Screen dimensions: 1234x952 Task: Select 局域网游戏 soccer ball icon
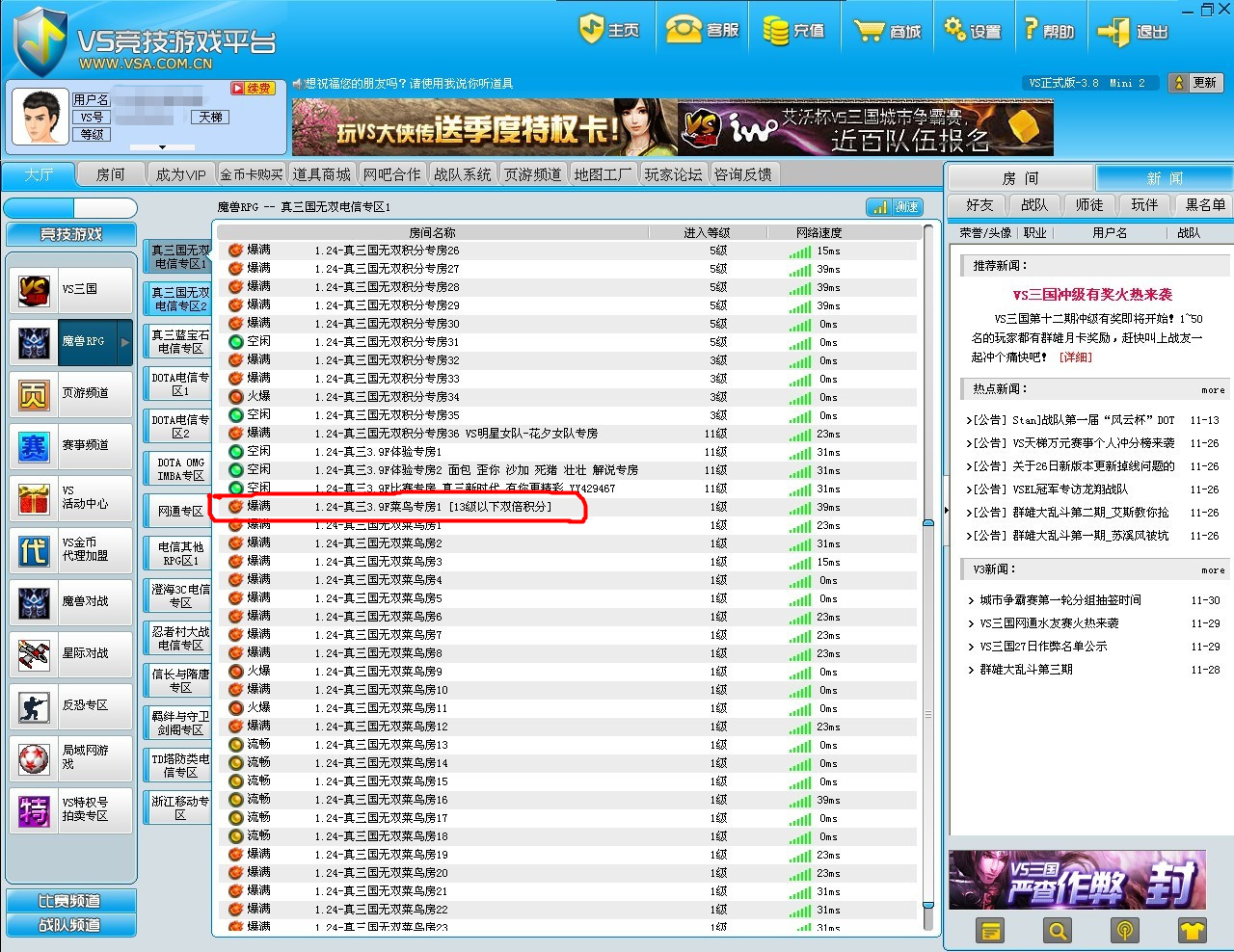35,757
